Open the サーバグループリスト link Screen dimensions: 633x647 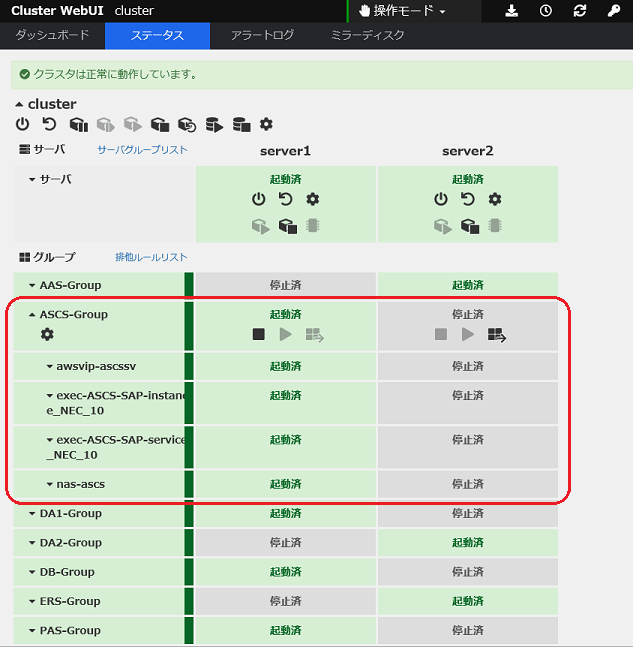click(x=142, y=150)
